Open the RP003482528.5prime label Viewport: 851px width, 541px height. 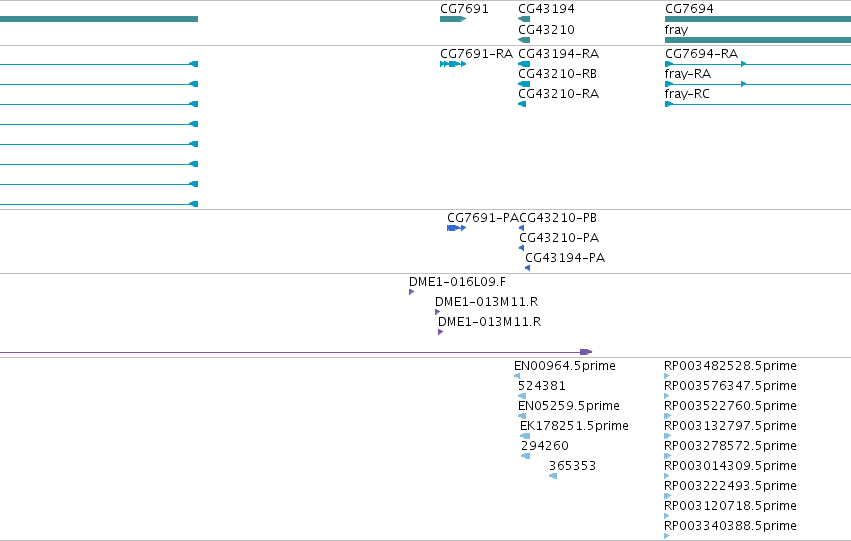731,366
